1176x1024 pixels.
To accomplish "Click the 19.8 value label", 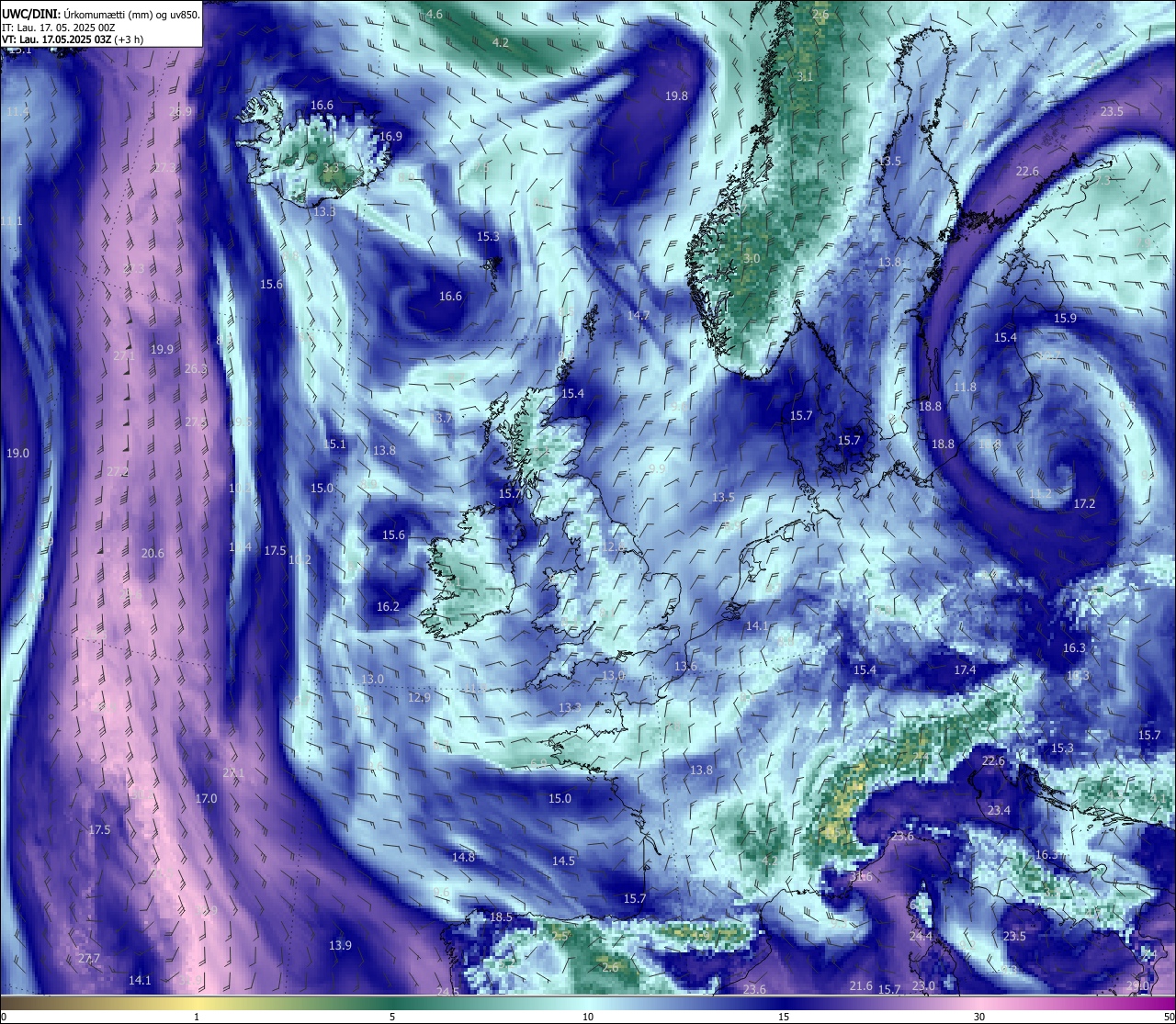I will 676,96.
